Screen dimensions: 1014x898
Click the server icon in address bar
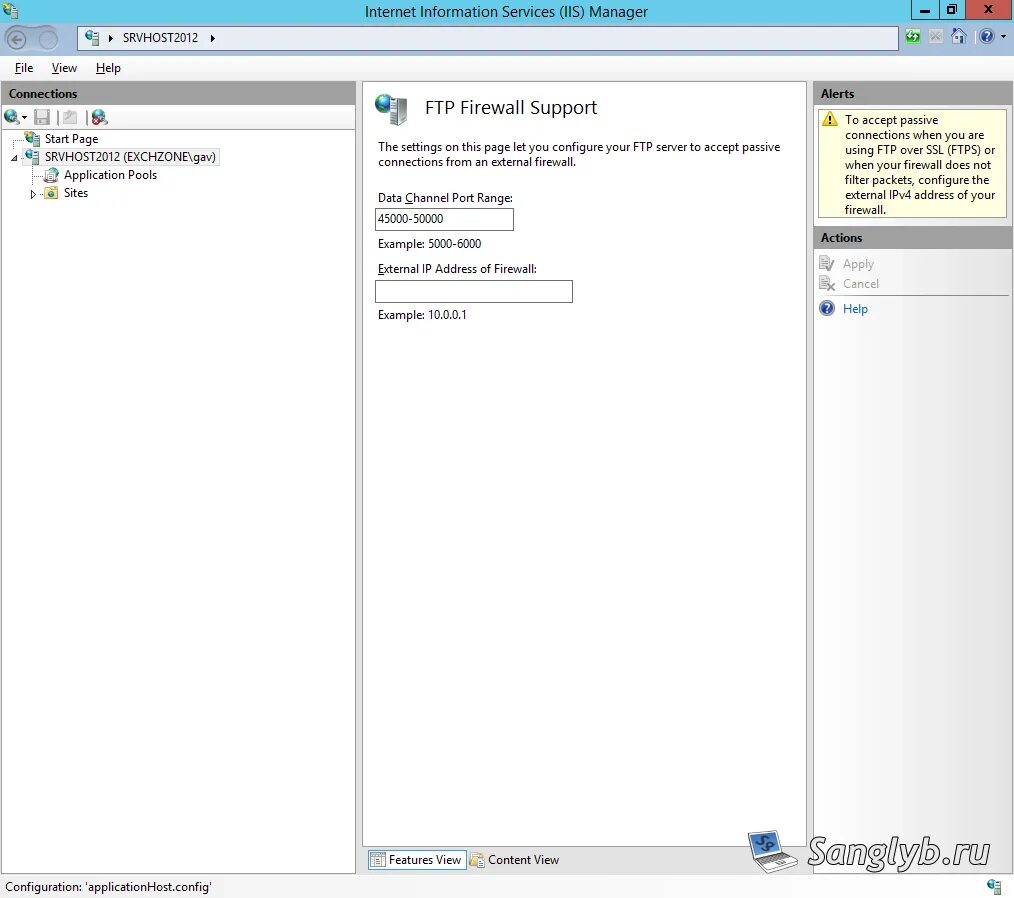click(x=92, y=37)
